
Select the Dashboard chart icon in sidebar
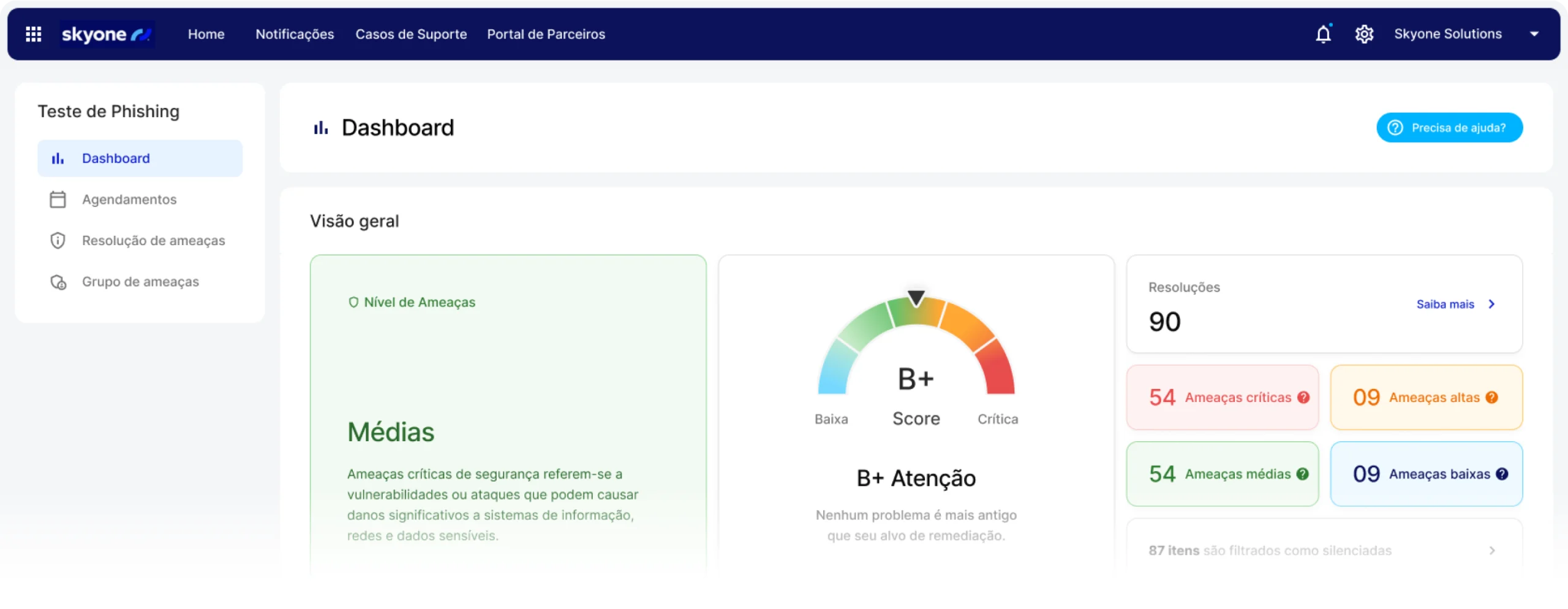[58, 158]
